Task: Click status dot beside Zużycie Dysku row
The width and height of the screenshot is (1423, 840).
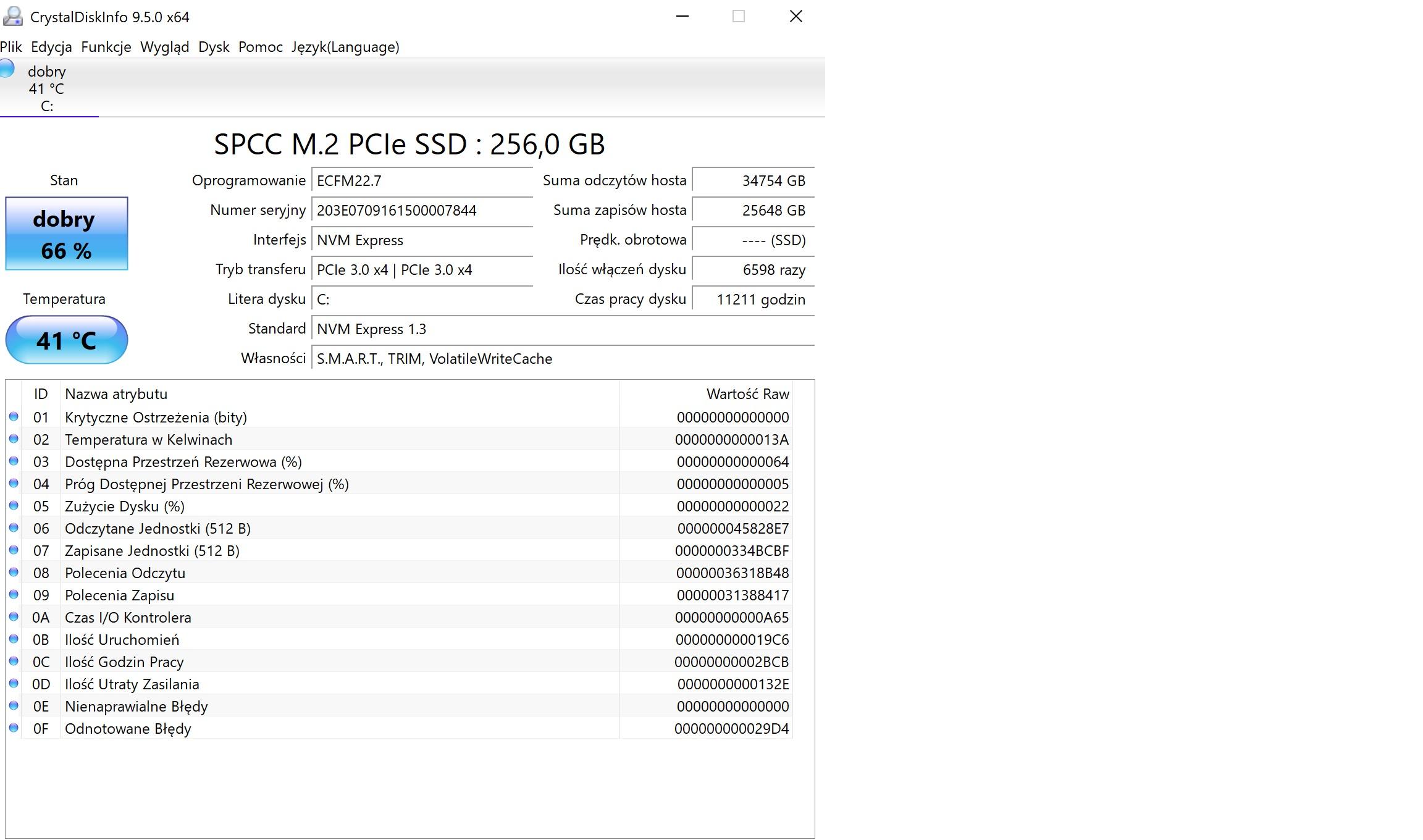Action: [x=14, y=506]
